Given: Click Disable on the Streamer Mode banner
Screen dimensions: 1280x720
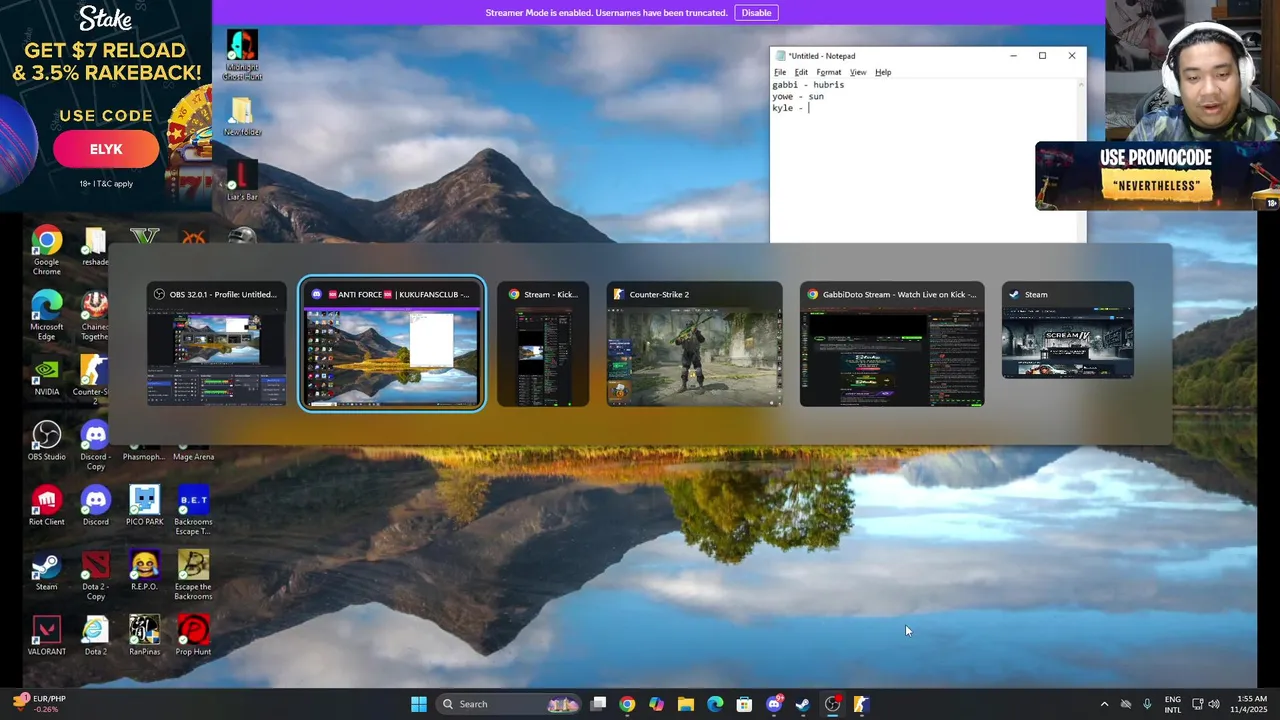Looking at the screenshot, I should click(756, 12).
